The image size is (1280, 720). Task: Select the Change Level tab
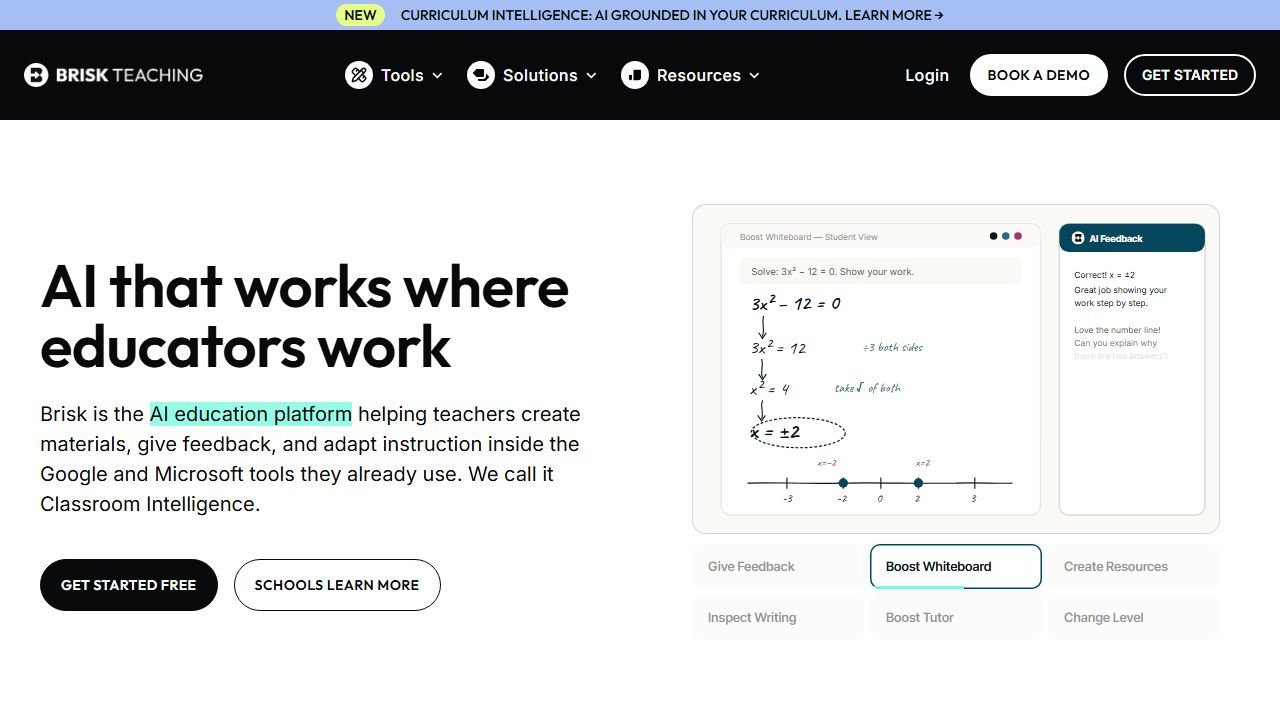coord(1134,617)
